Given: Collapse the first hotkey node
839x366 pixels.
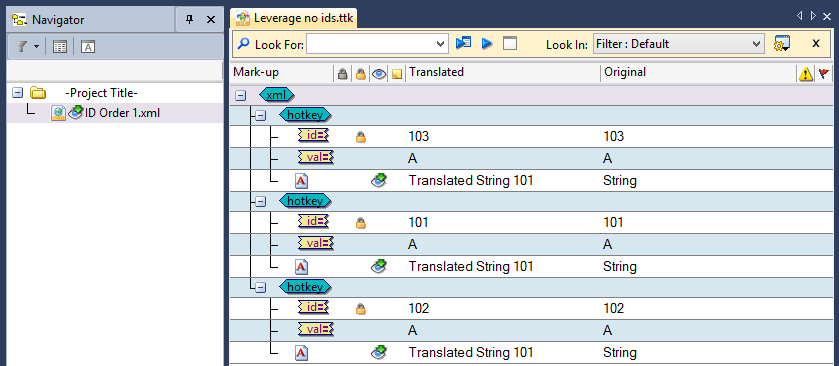Looking at the screenshot, I should coord(260,115).
